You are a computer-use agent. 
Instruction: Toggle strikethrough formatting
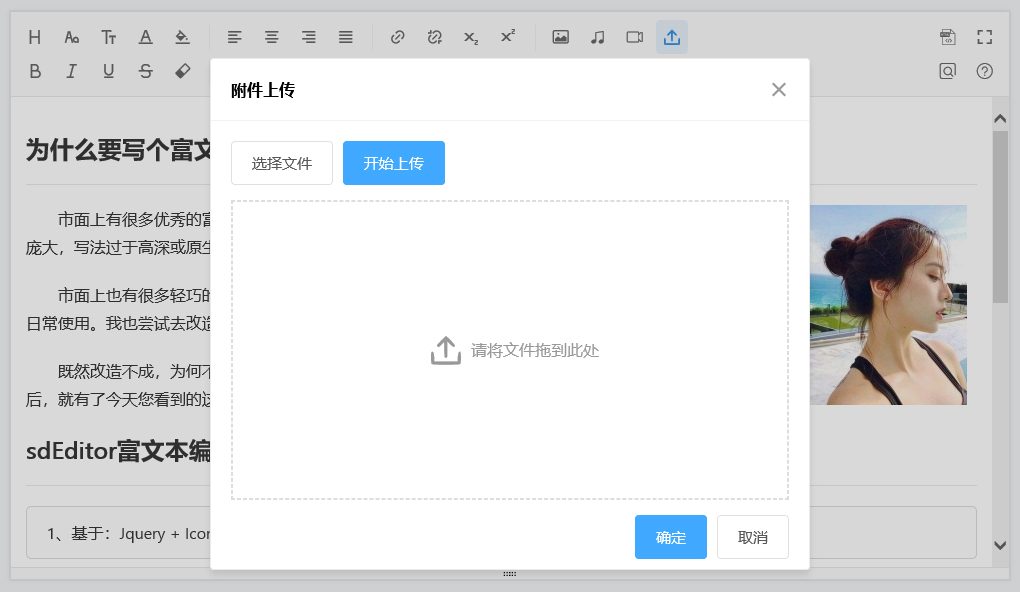coord(145,71)
